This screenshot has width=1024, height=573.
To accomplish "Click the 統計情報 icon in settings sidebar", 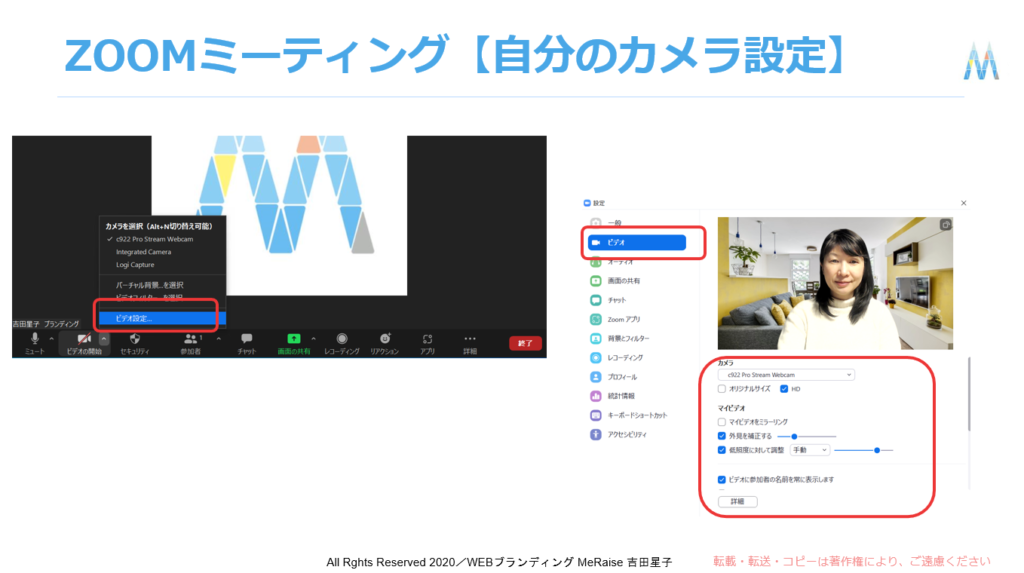I will (596, 396).
